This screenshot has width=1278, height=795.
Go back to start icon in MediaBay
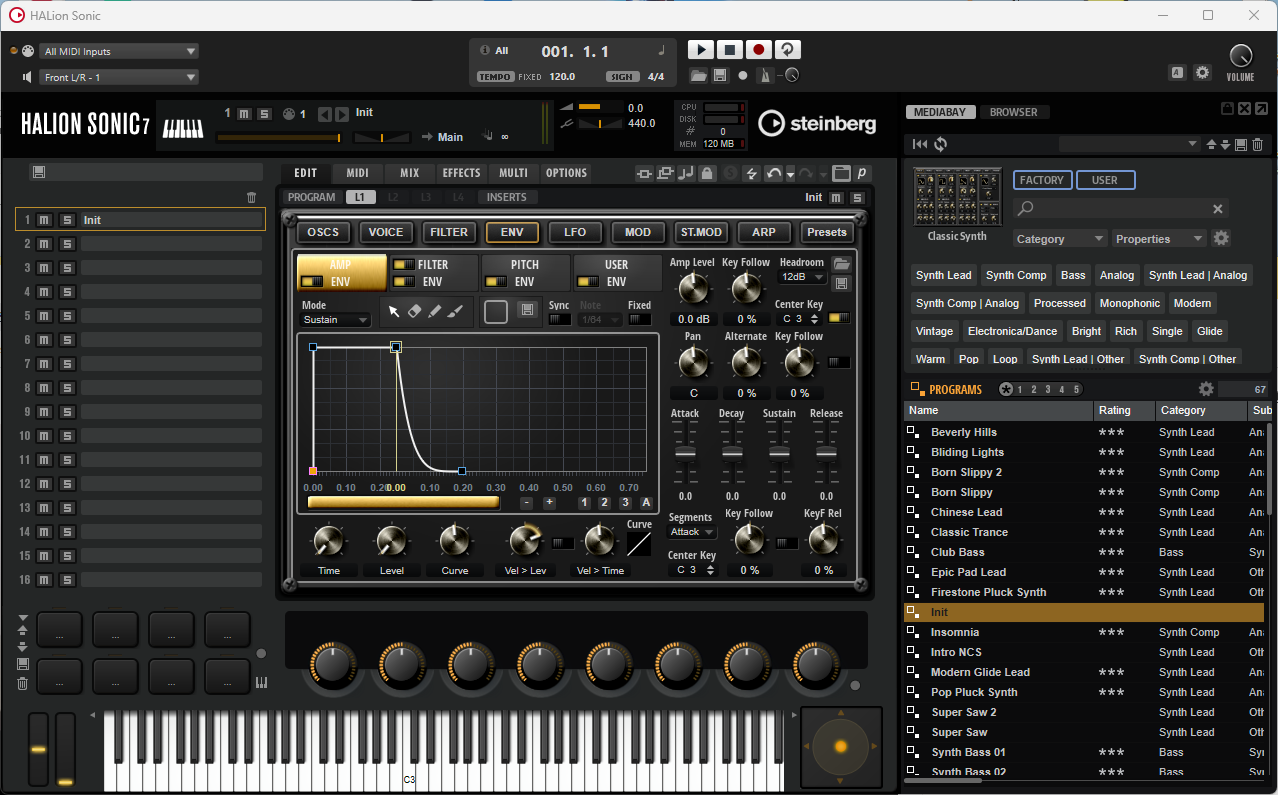point(920,145)
